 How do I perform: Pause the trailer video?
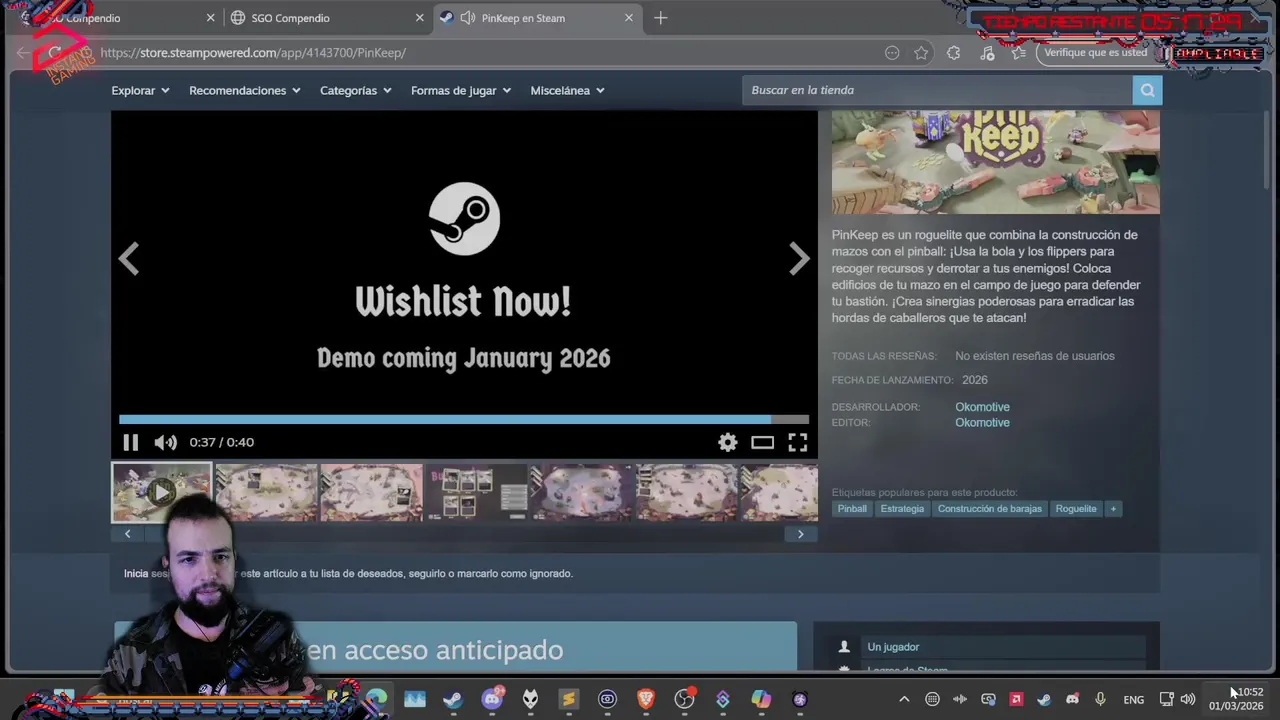point(131,442)
